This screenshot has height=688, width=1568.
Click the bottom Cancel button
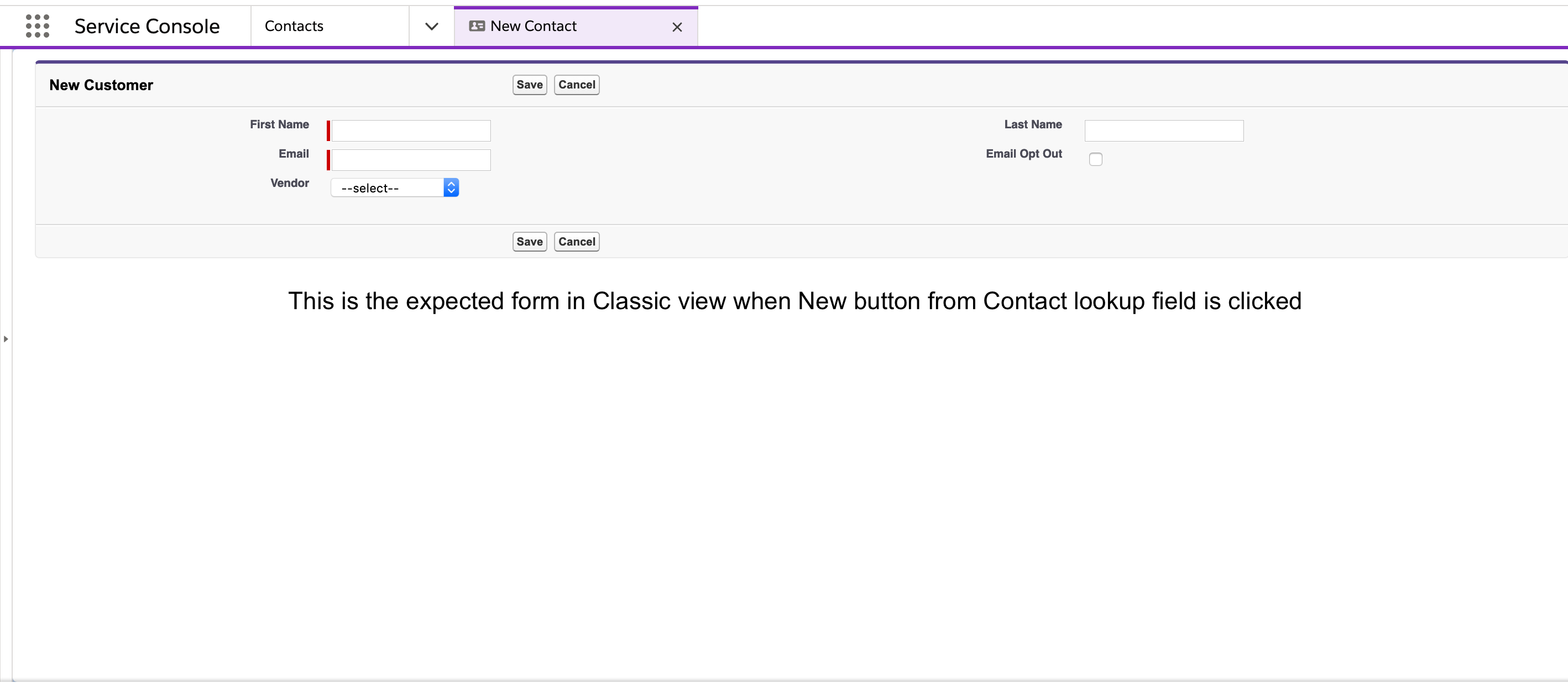coord(576,242)
